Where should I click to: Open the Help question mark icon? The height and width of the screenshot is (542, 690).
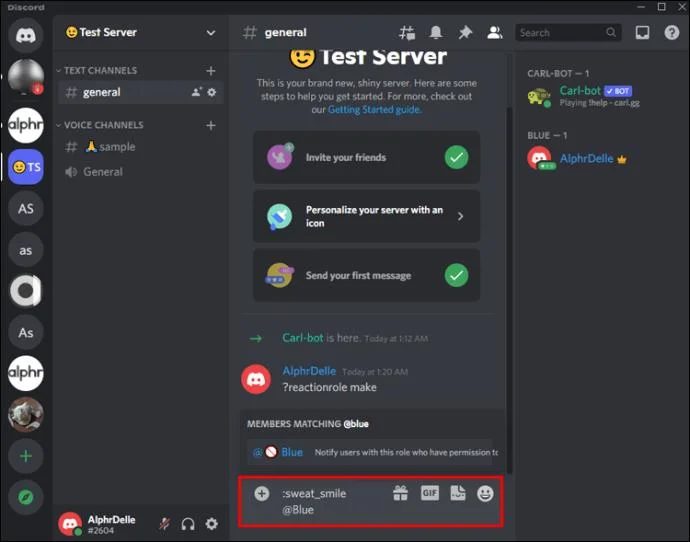(x=672, y=33)
